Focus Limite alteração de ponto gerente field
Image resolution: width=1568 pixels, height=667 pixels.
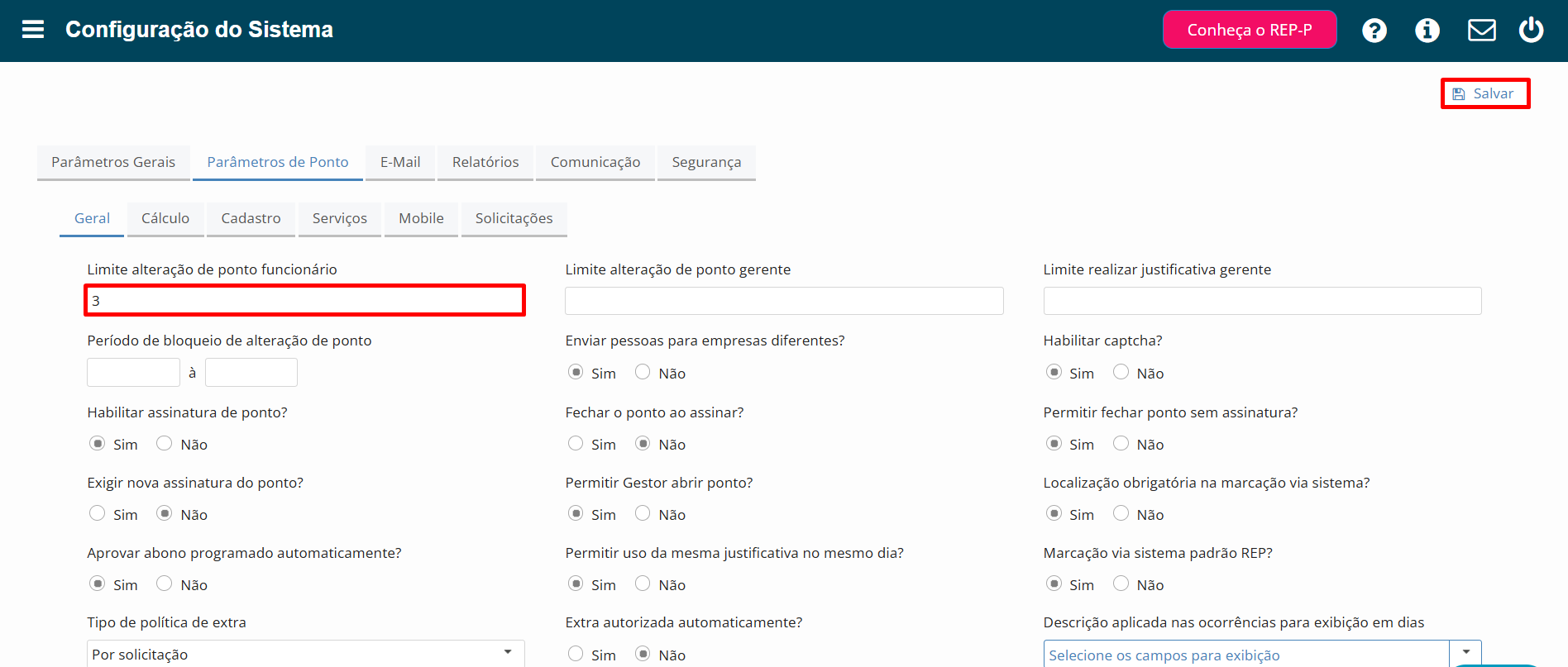pos(784,301)
